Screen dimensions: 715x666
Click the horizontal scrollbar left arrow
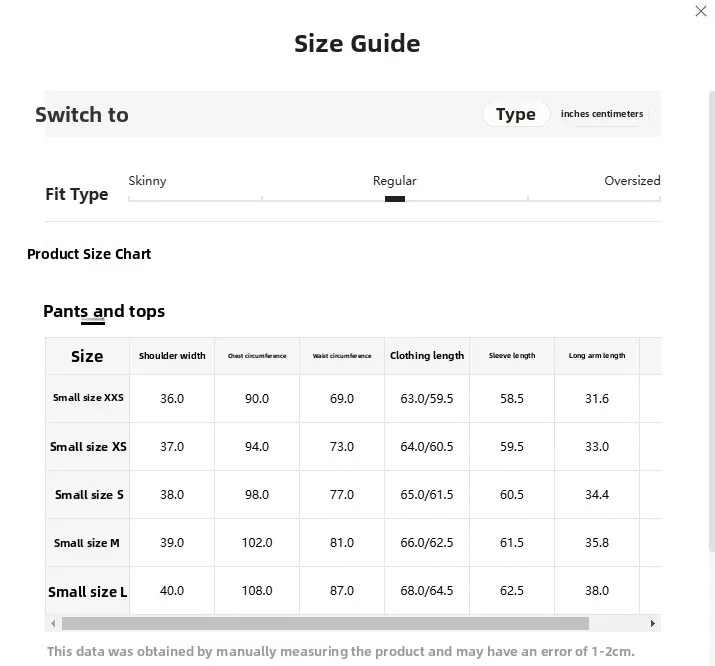tap(53, 623)
